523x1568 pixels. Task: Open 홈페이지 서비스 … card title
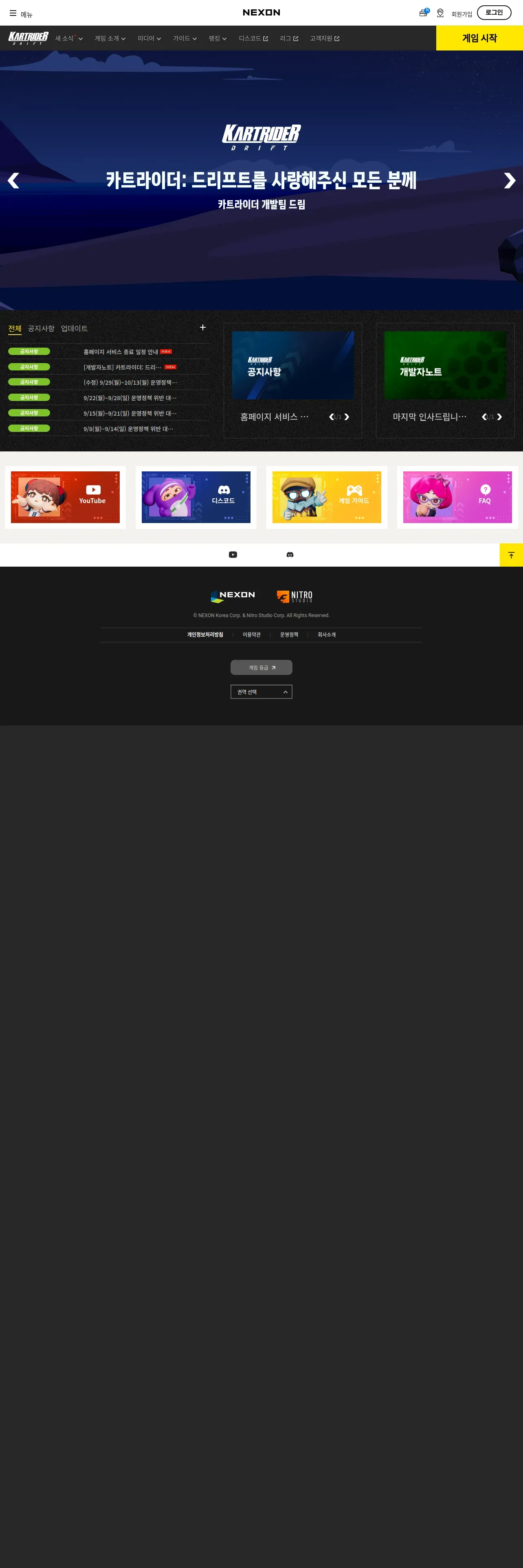[274, 417]
